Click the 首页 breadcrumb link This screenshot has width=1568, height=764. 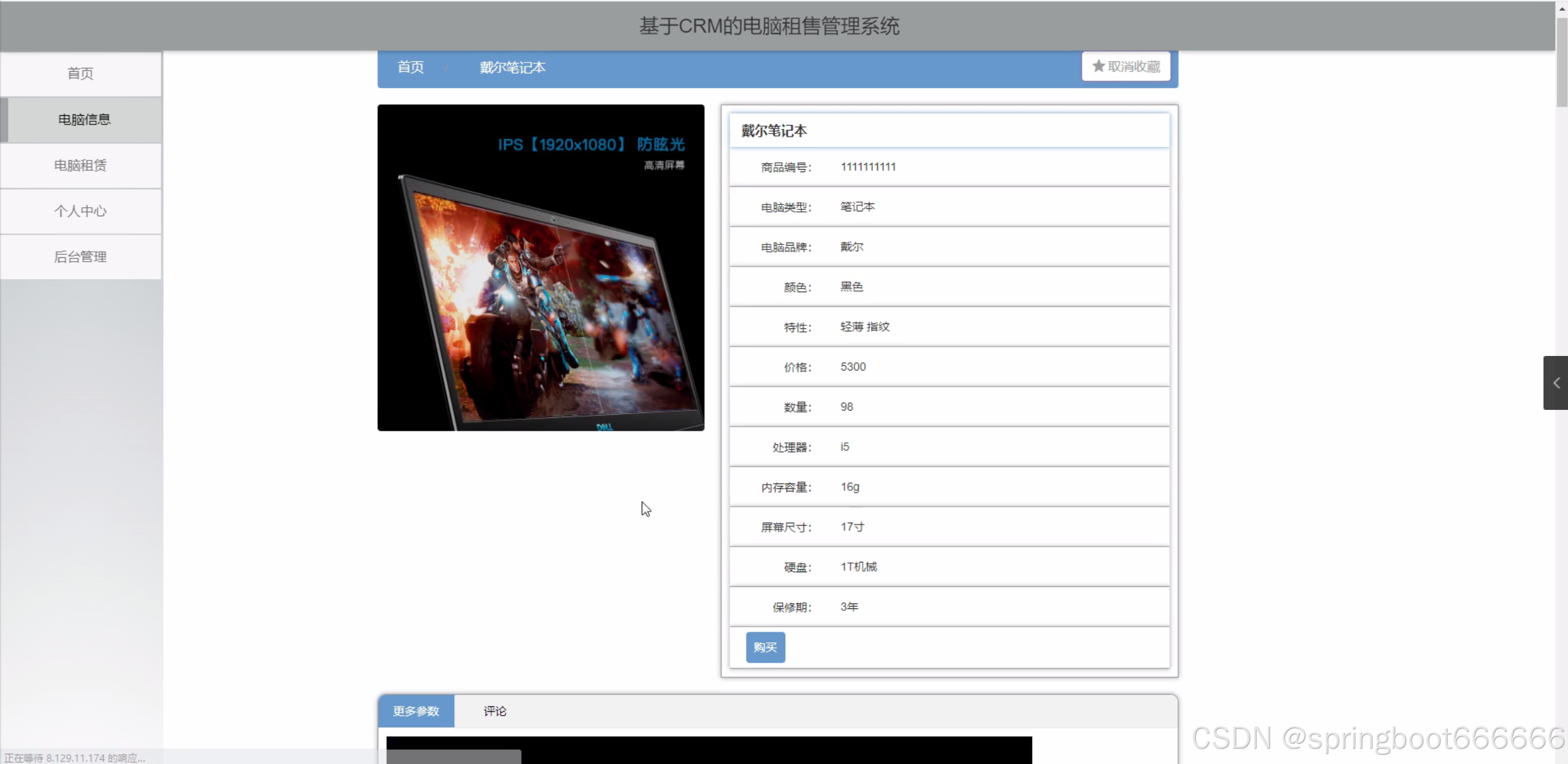(x=410, y=67)
